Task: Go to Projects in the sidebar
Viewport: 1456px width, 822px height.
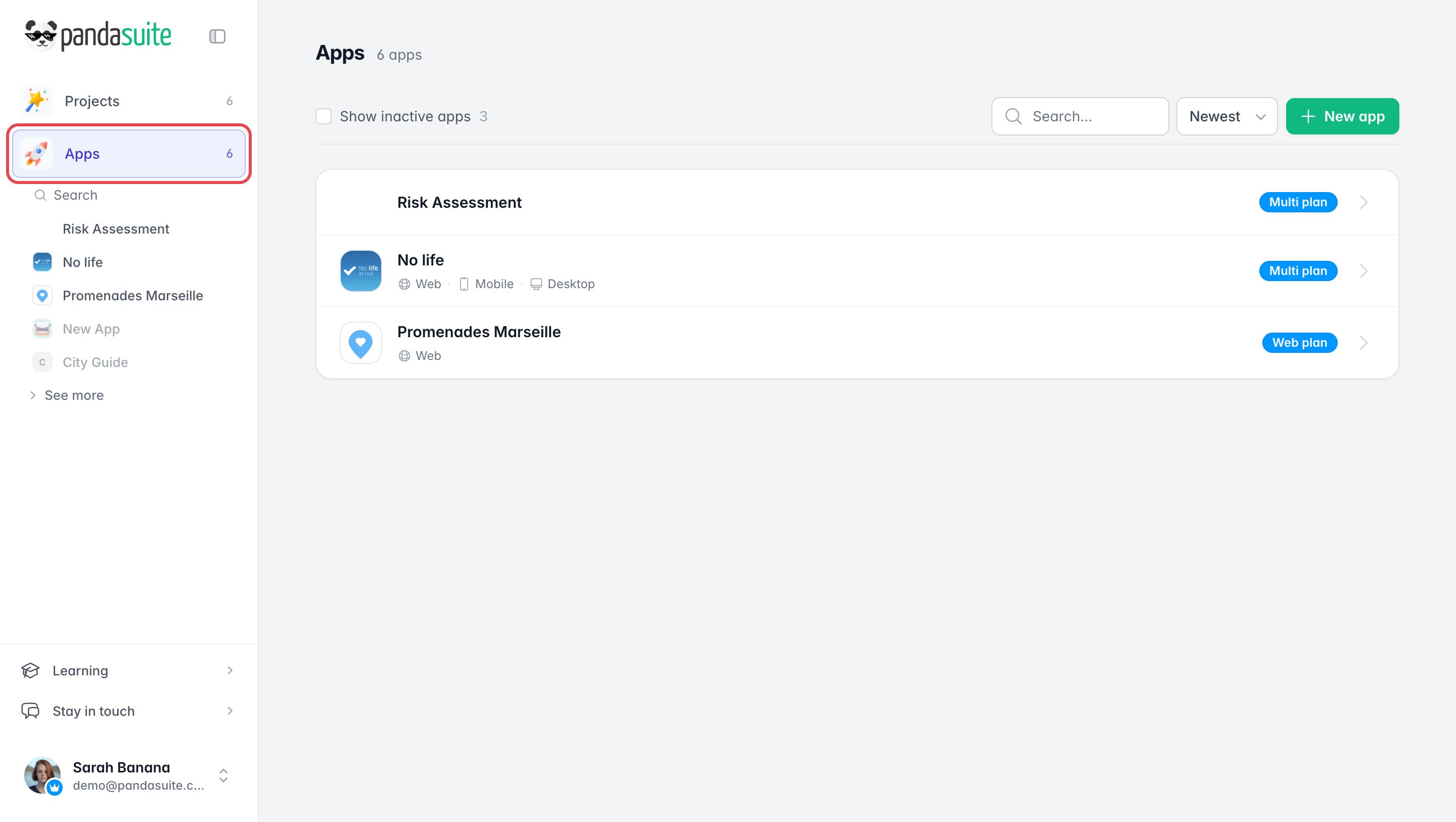Action: (129, 101)
